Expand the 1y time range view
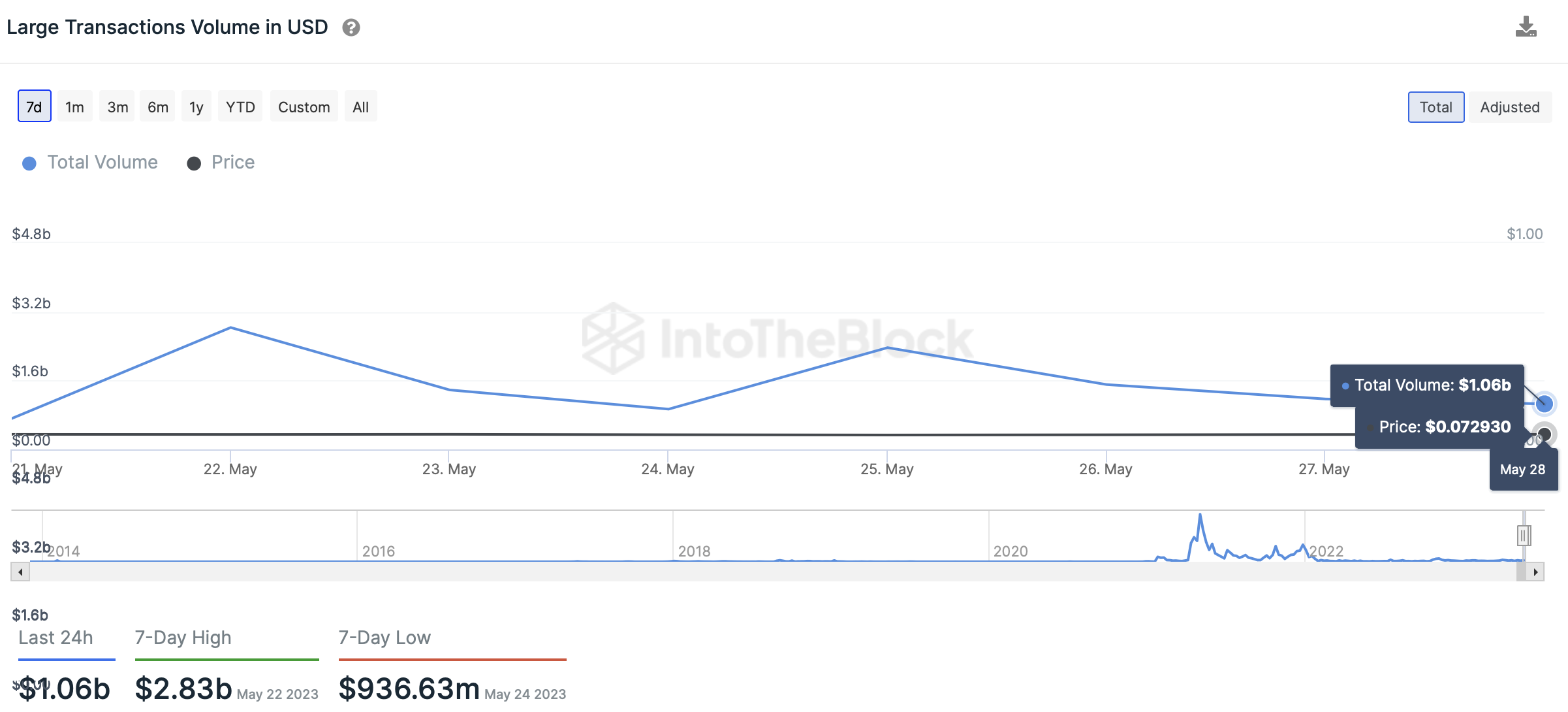 point(195,107)
